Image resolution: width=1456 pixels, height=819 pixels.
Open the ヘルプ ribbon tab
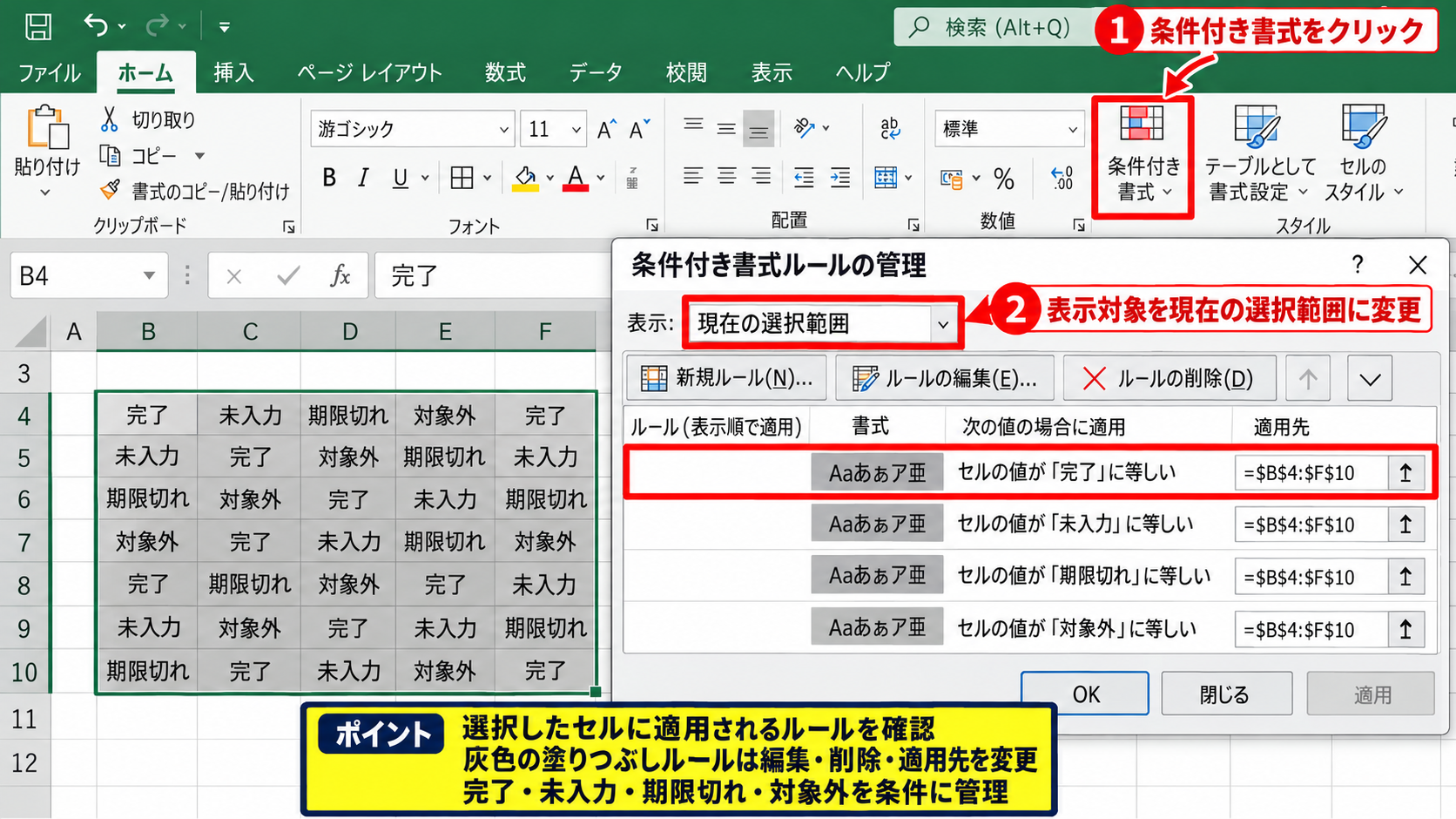pyautogui.click(x=862, y=72)
